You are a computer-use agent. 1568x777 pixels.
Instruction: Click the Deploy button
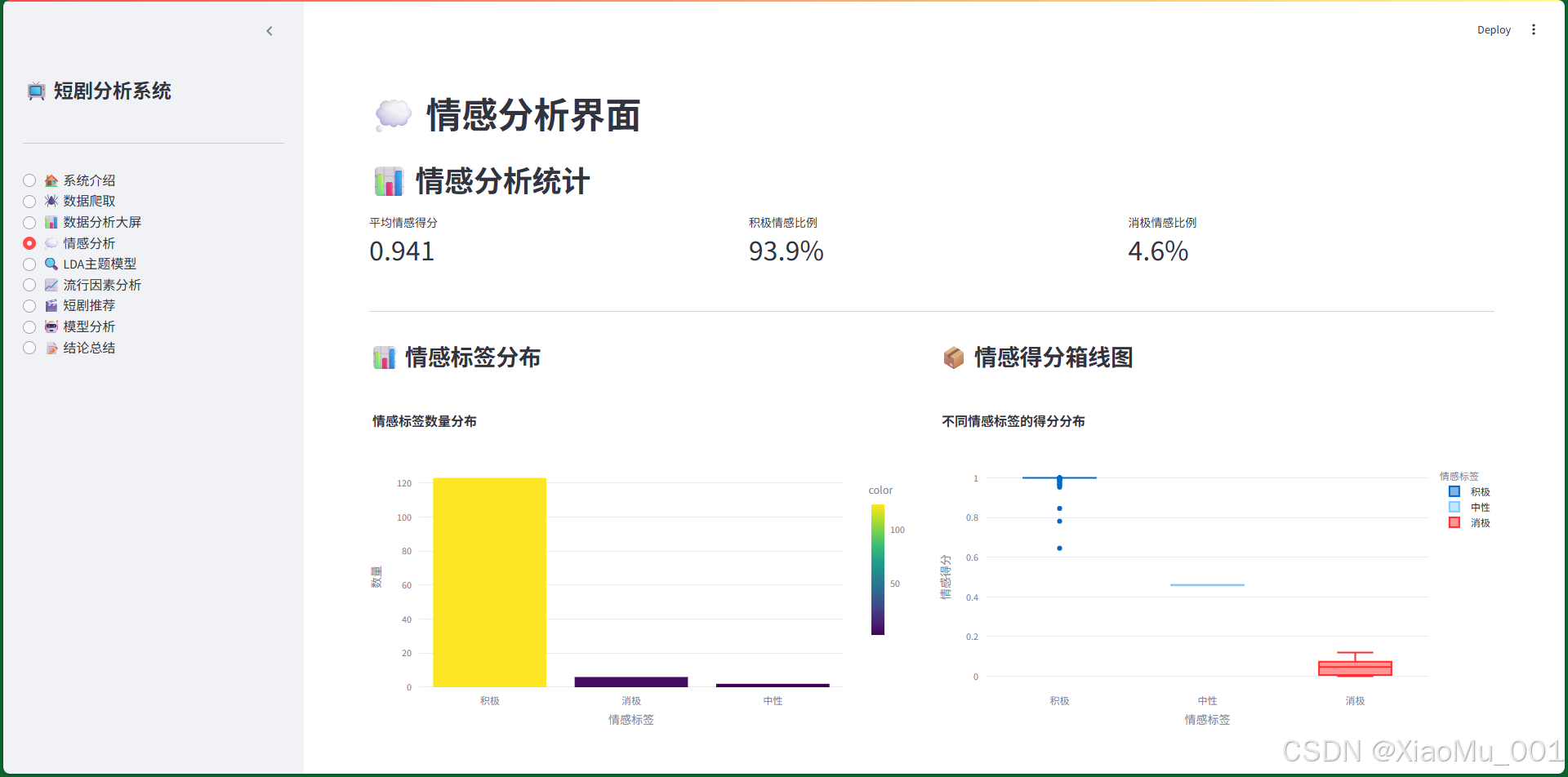click(x=1494, y=29)
